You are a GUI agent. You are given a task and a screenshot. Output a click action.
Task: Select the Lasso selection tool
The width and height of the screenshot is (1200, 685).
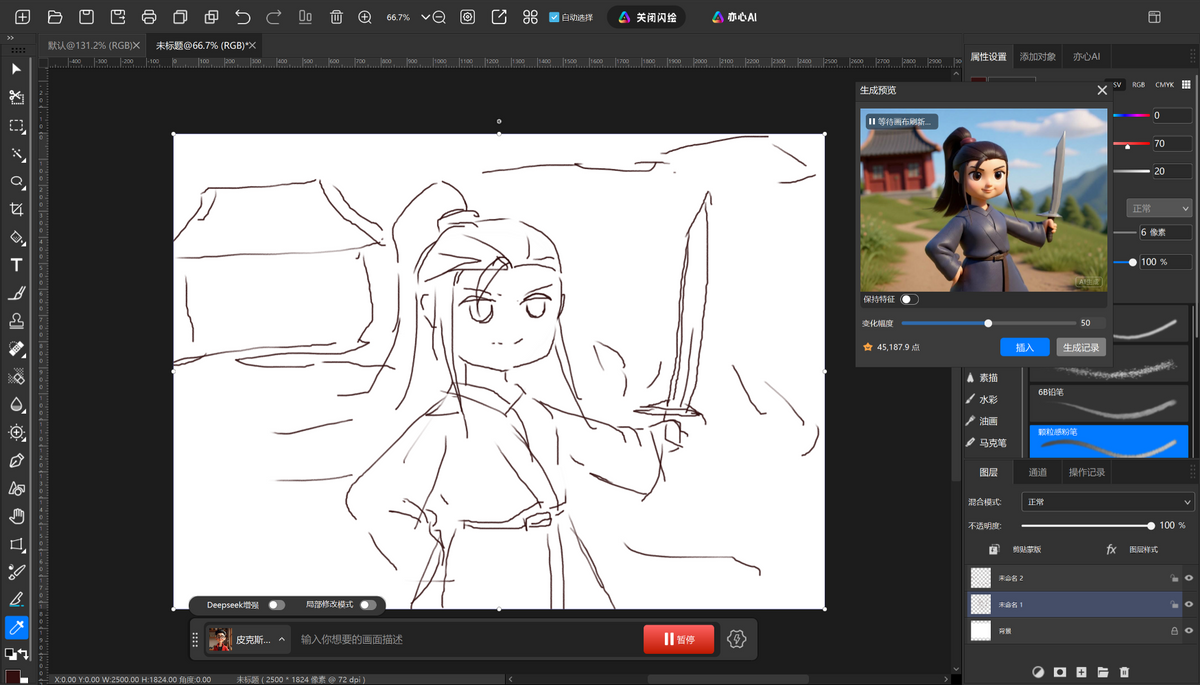tap(16, 181)
